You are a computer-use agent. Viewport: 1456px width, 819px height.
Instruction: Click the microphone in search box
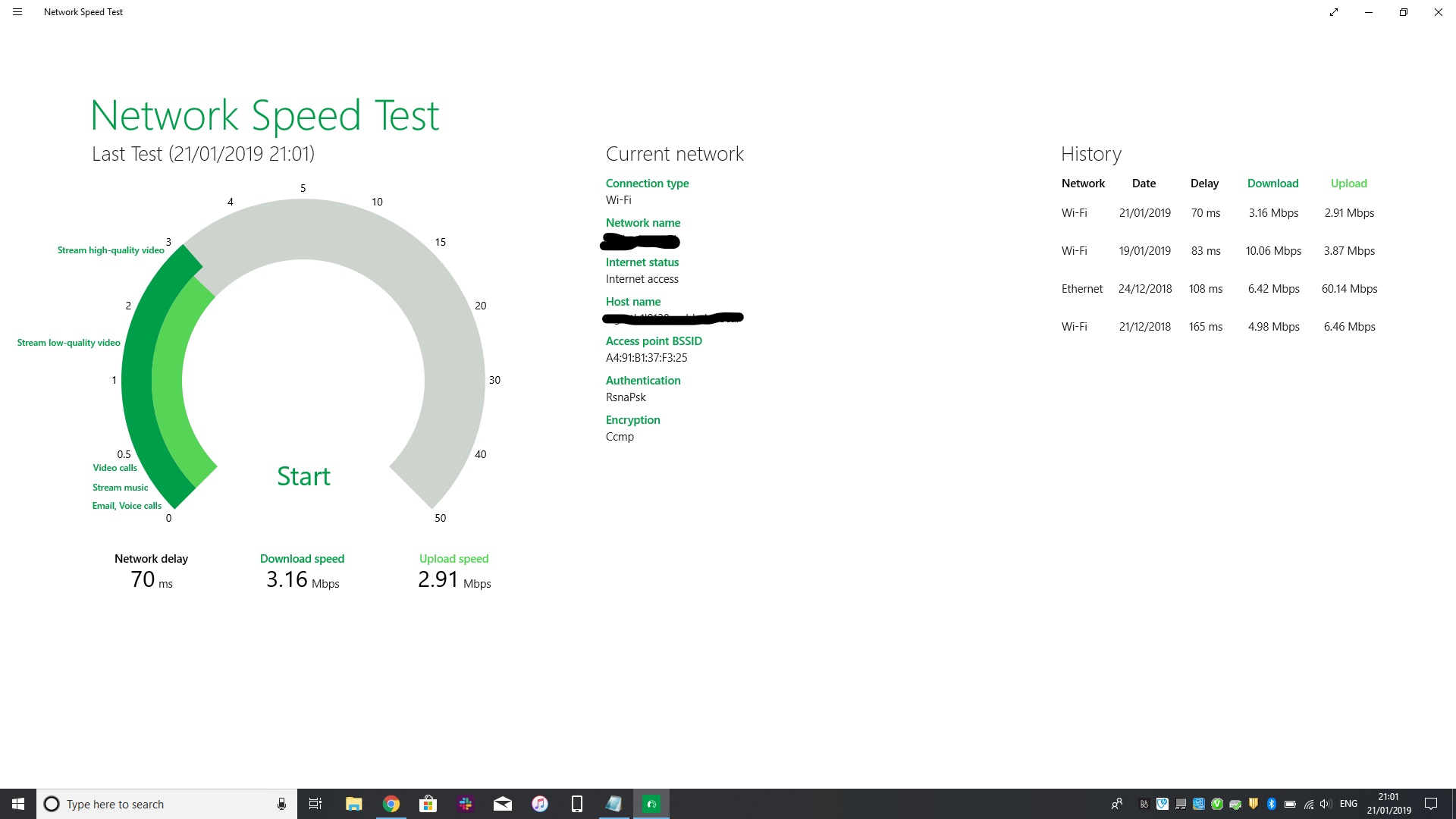pyautogui.click(x=281, y=804)
